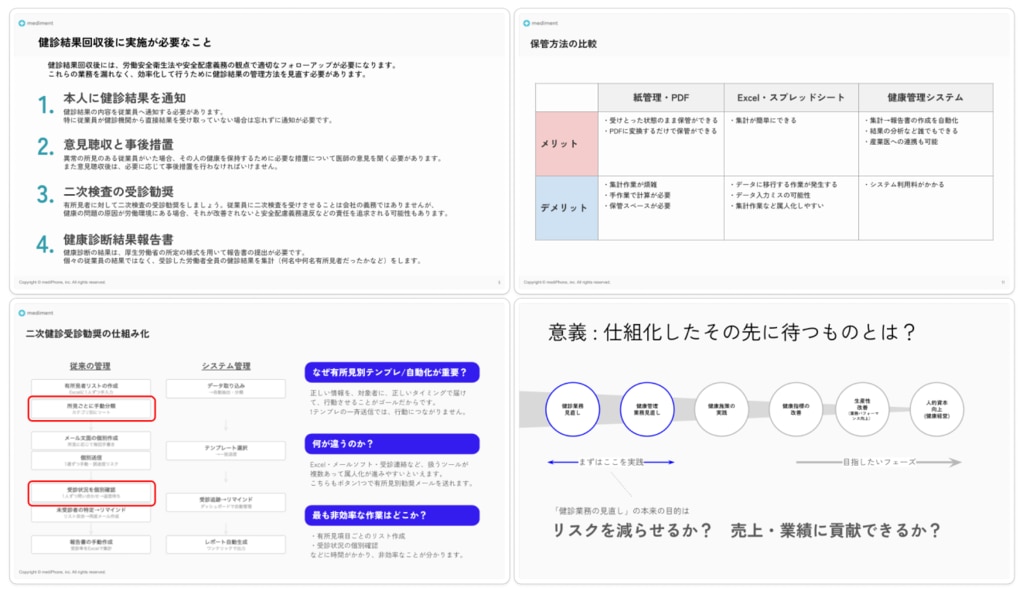Select the red-outlined 所見ごとに手動分類 box

91,407
